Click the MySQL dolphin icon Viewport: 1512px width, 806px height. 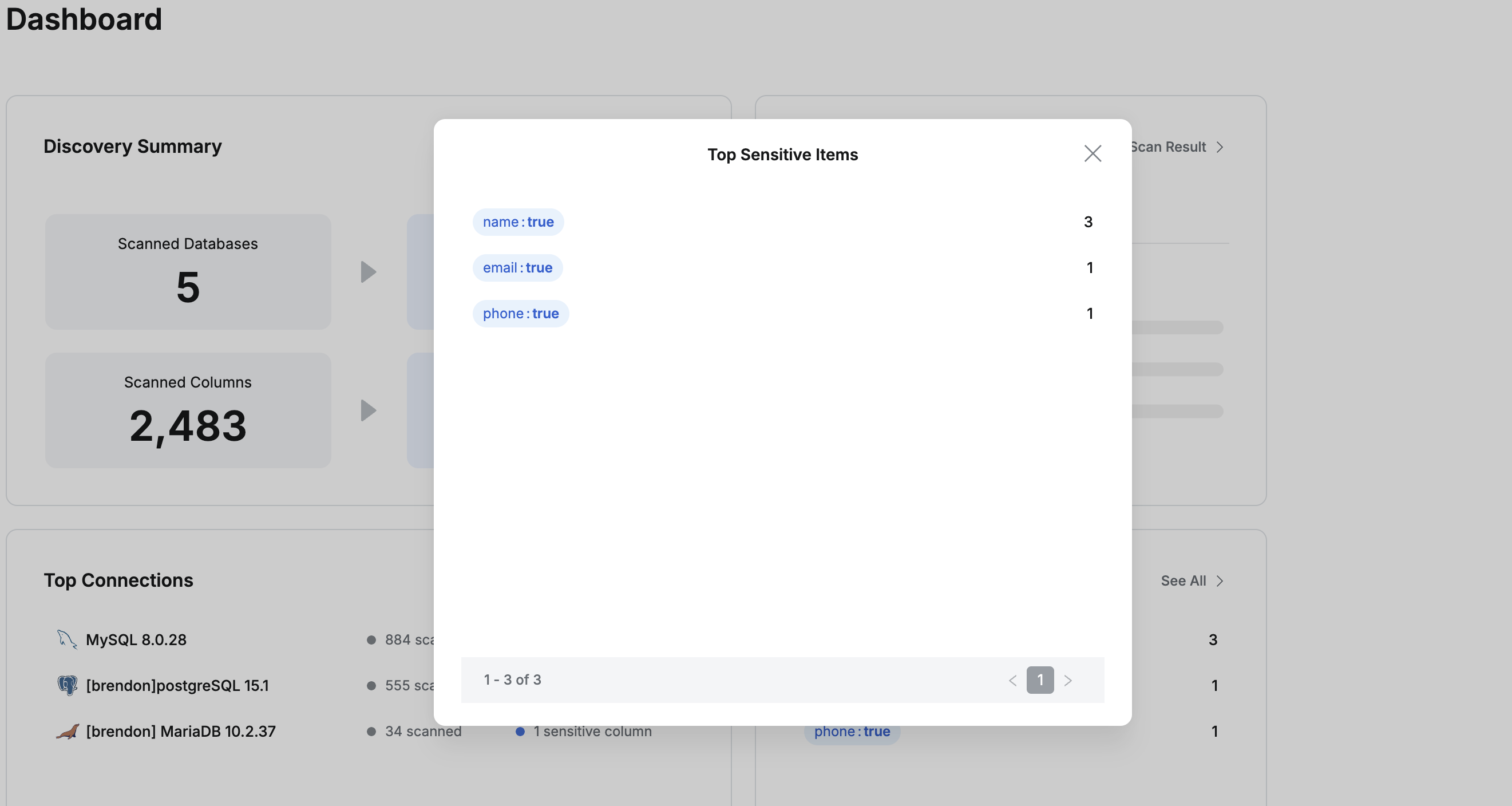(67, 639)
